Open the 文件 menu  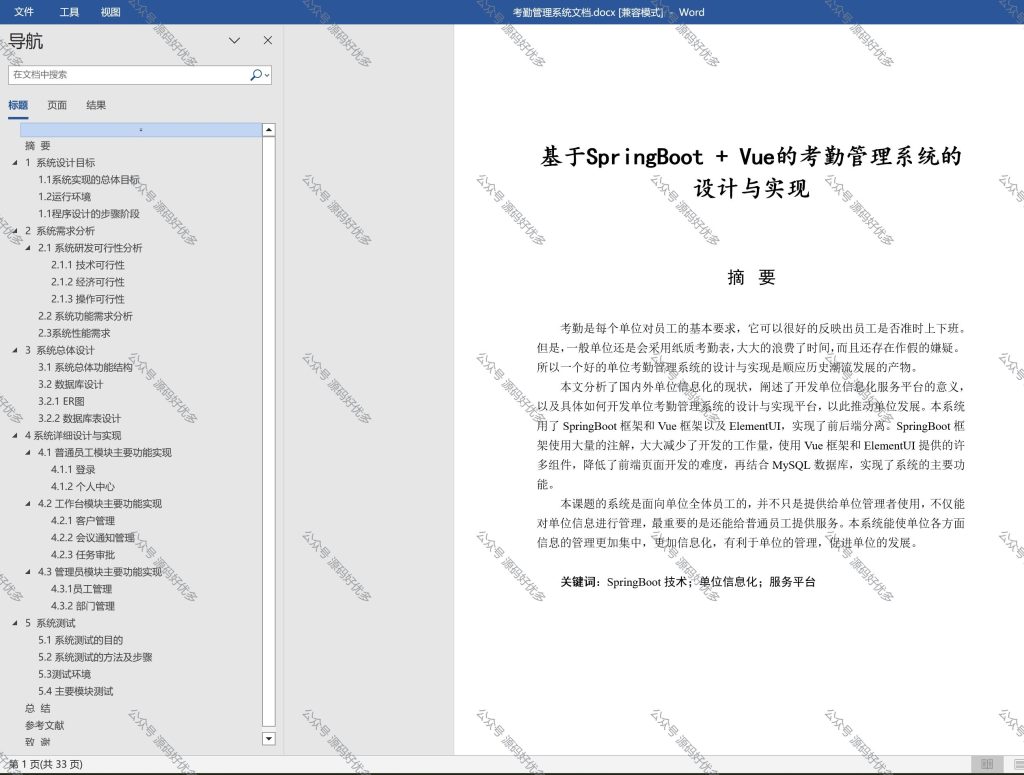(24, 12)
